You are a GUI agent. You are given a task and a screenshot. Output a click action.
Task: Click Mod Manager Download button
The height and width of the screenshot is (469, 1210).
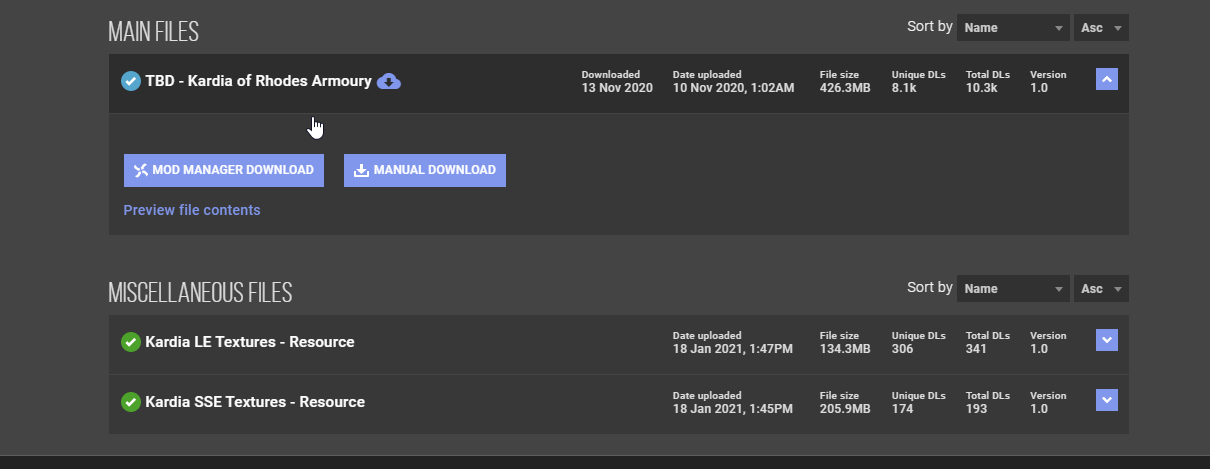(224, 170)
